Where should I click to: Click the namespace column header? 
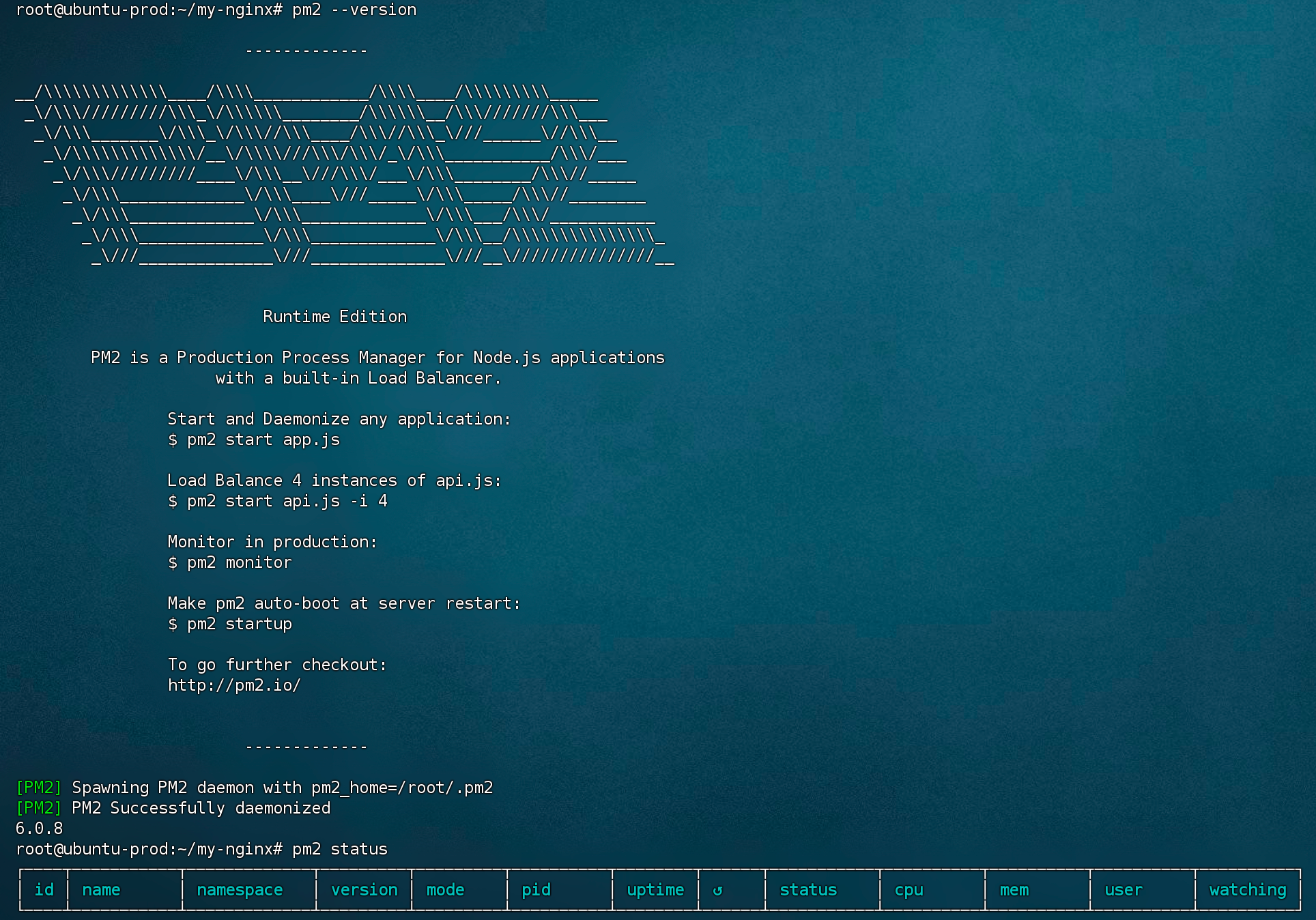click(240, 890)
